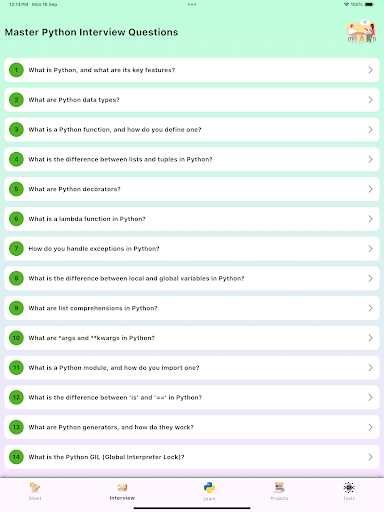Tap the Python logo Learn icon

tap(209, 488)
